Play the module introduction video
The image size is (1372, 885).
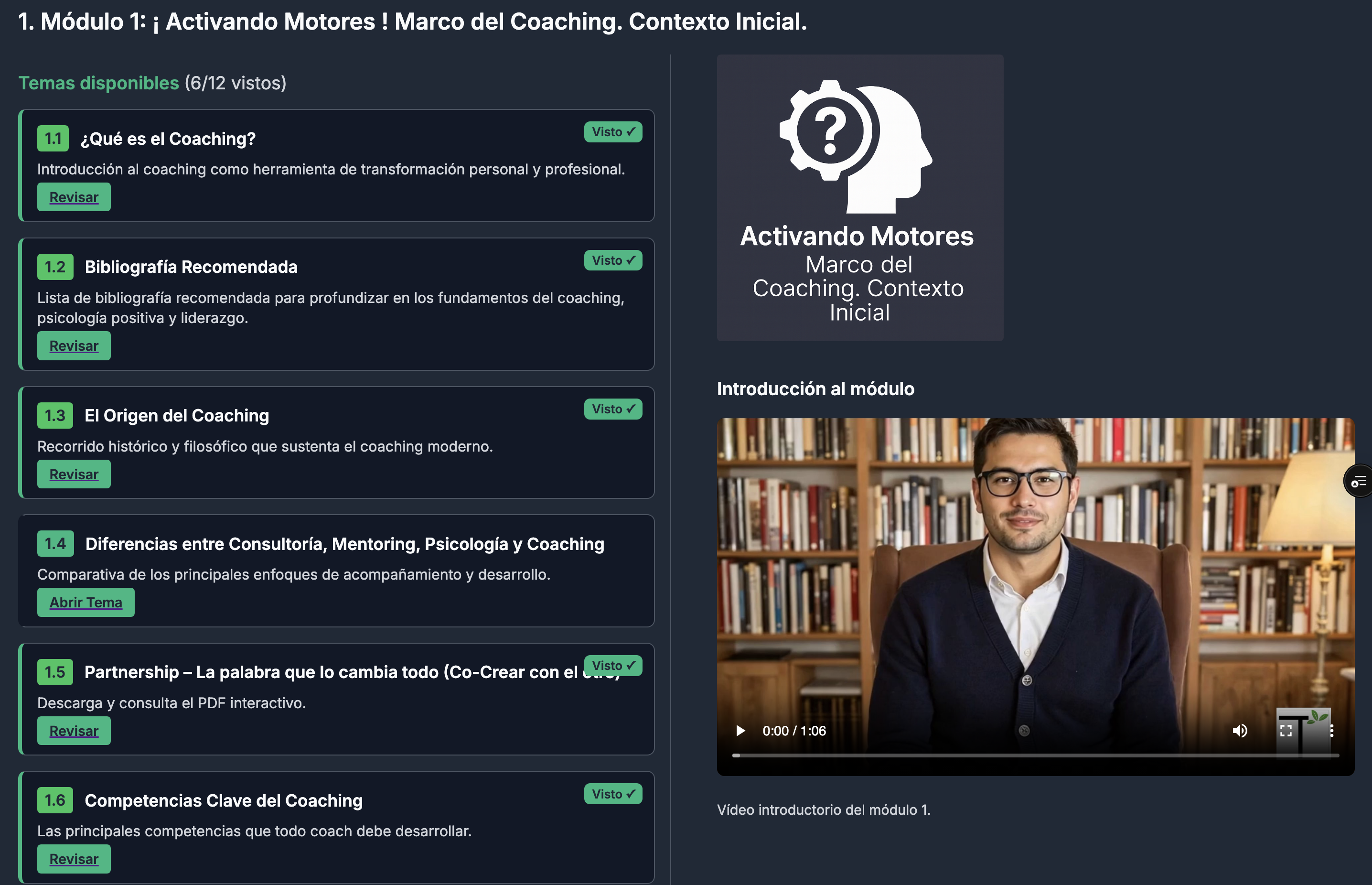click(x=740, y=731)
